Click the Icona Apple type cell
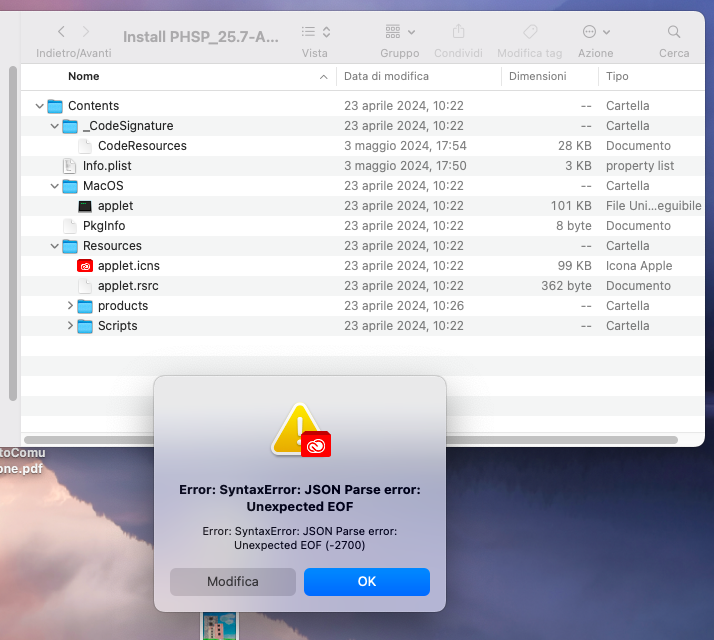 639,266
